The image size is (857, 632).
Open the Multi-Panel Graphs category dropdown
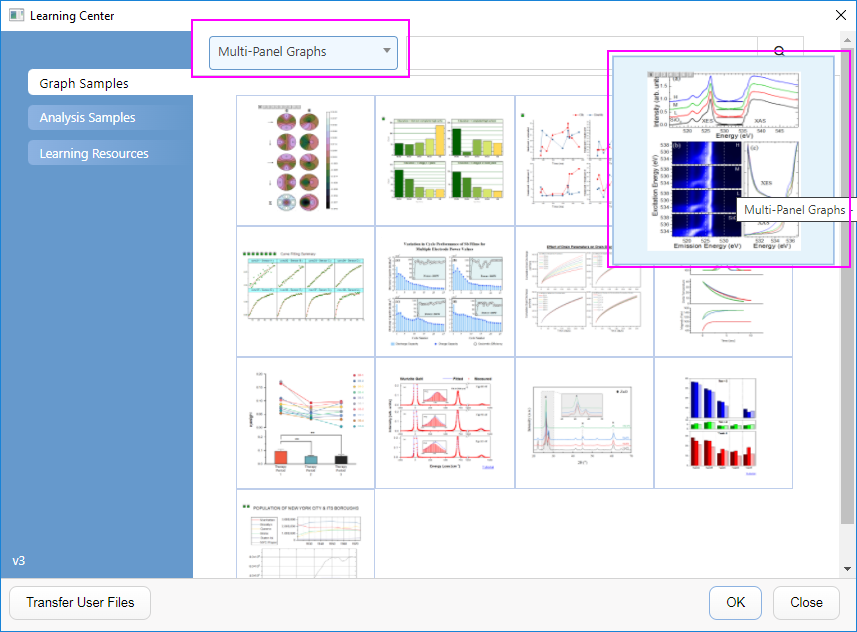coord(302,53)
